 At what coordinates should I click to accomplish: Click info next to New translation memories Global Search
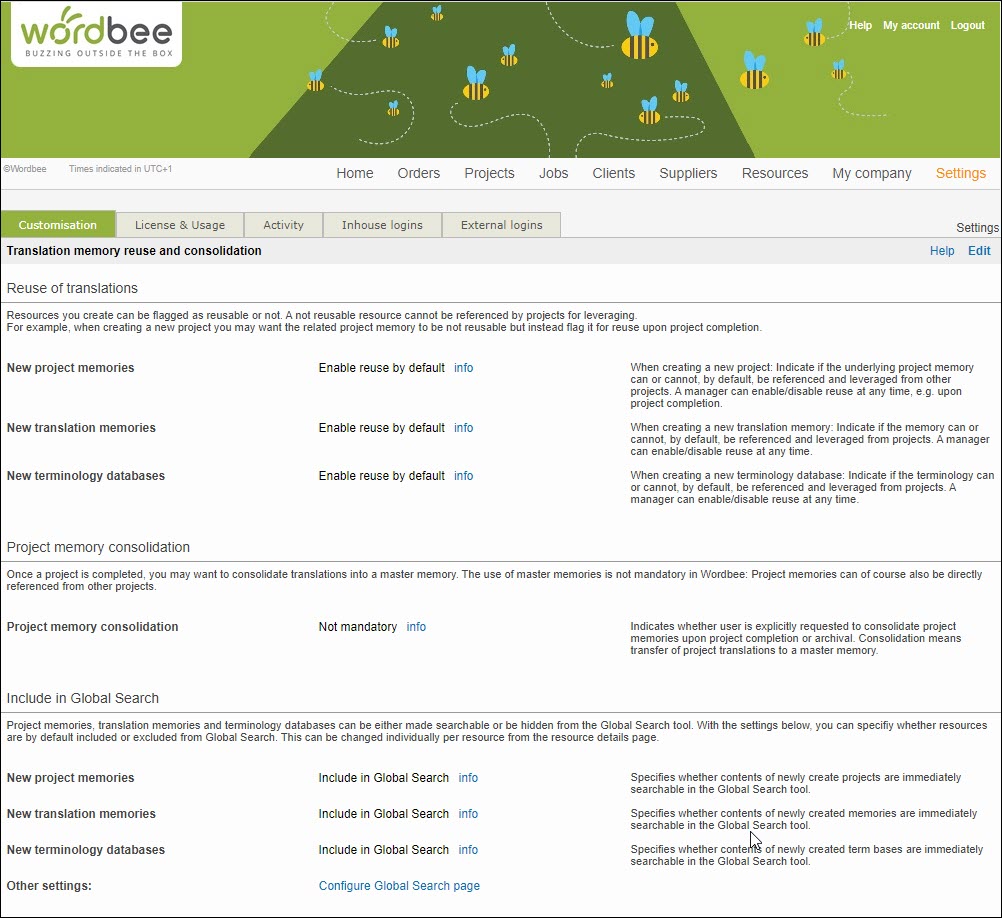coord(468,814)
